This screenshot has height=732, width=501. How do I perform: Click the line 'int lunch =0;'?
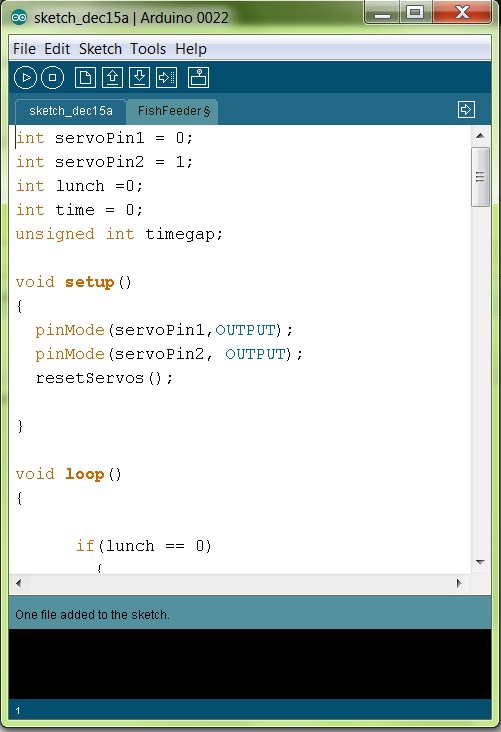click(79, 186)
